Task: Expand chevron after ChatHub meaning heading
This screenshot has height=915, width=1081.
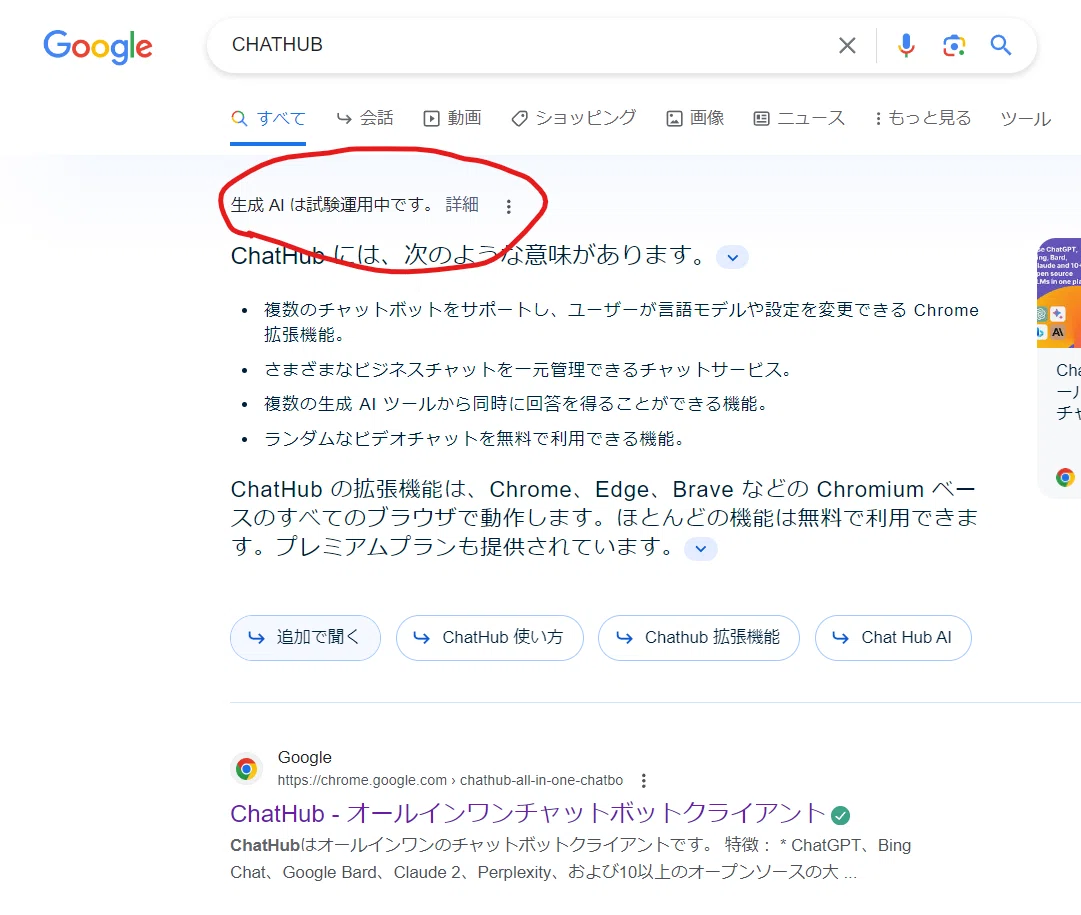Action: click(x=732, y=257)
